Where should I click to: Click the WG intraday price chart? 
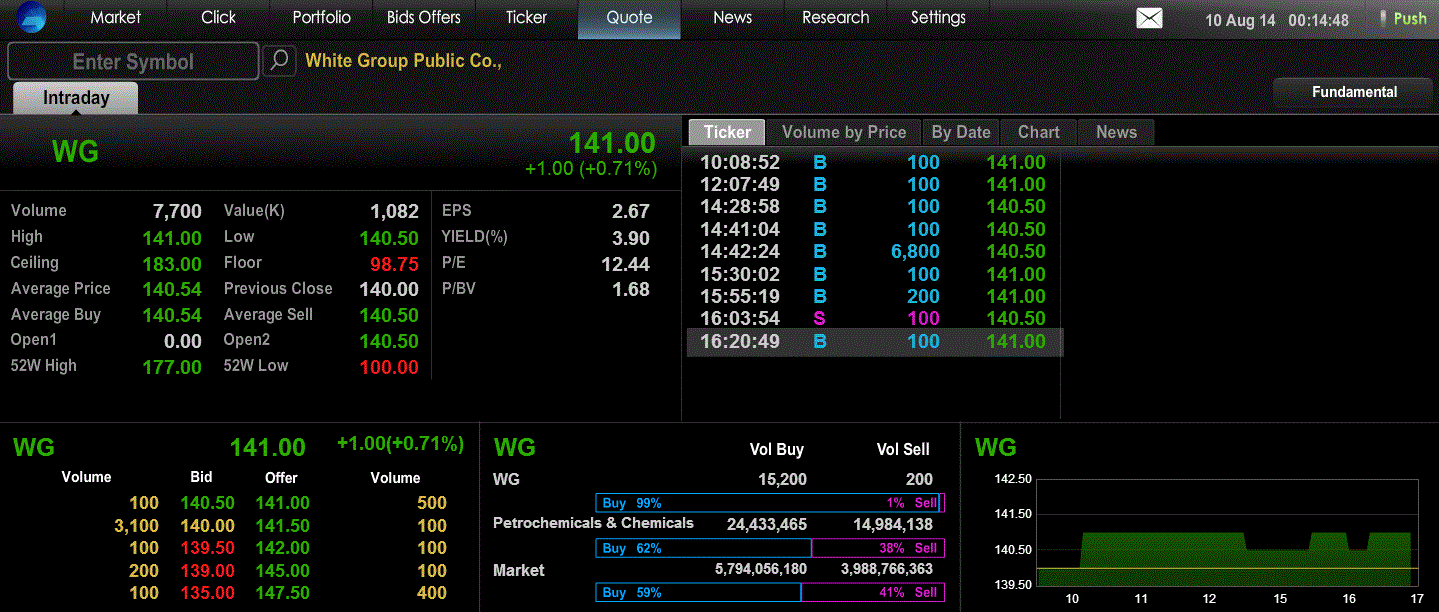tap(1227, 531)
